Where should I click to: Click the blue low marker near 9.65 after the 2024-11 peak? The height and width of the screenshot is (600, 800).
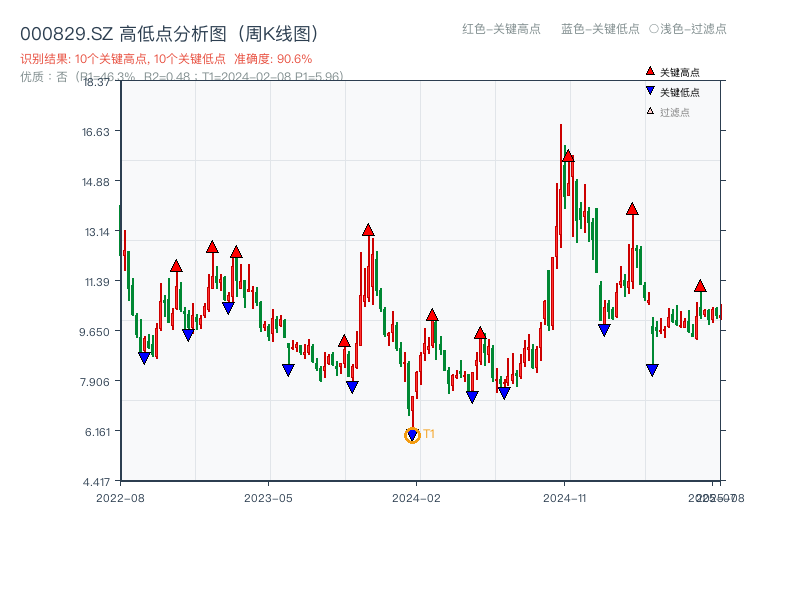[604, 330]
